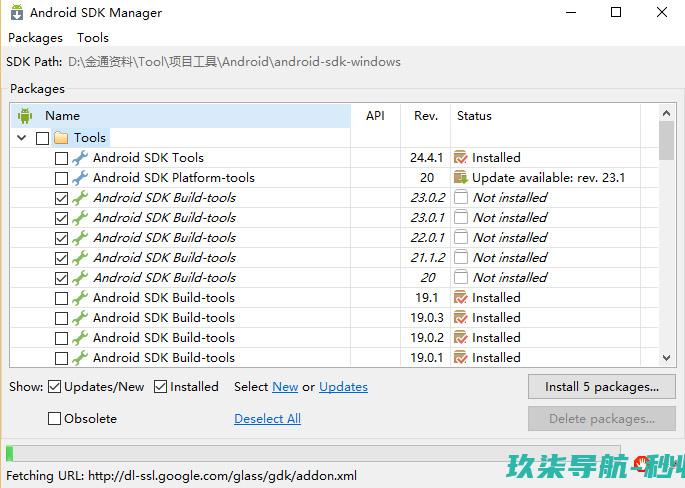Click the Installed status icon for rev 24.4.1
Image resolution: width=685 pixels, height=488 pixels.
point(461,158)
